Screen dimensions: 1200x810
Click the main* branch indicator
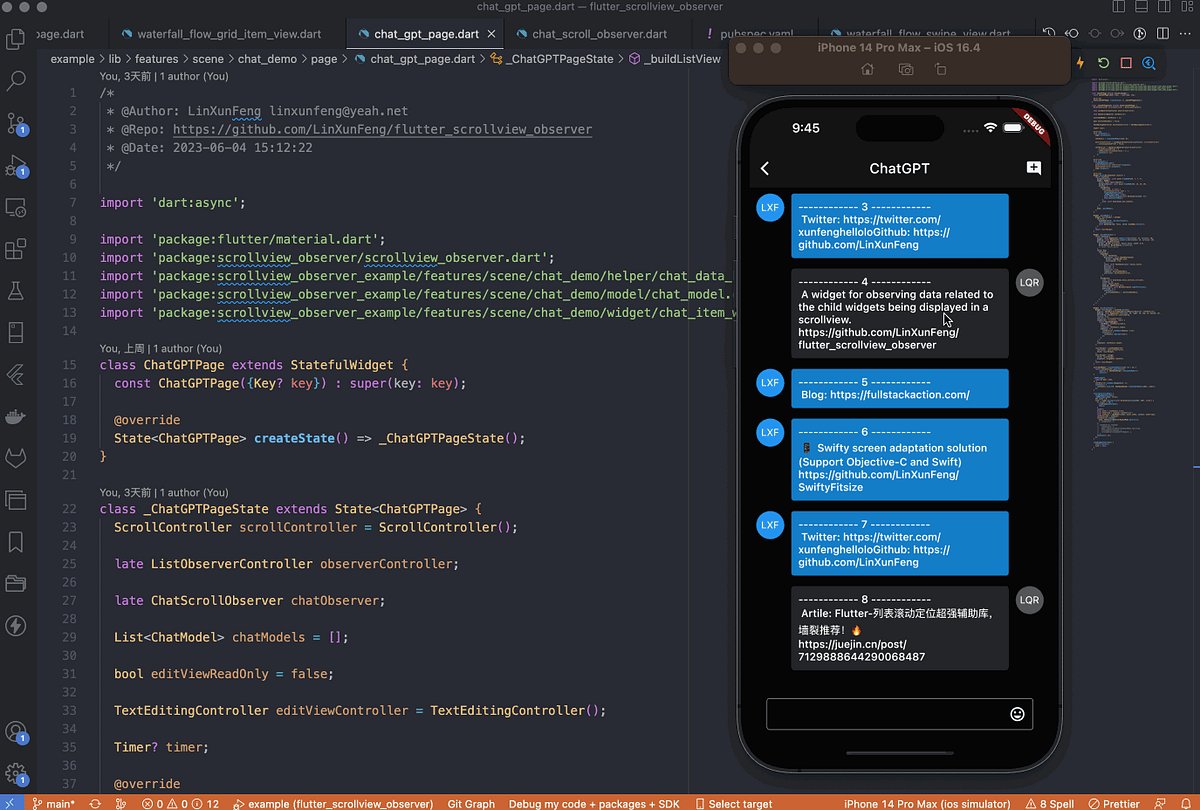[55, 803]
